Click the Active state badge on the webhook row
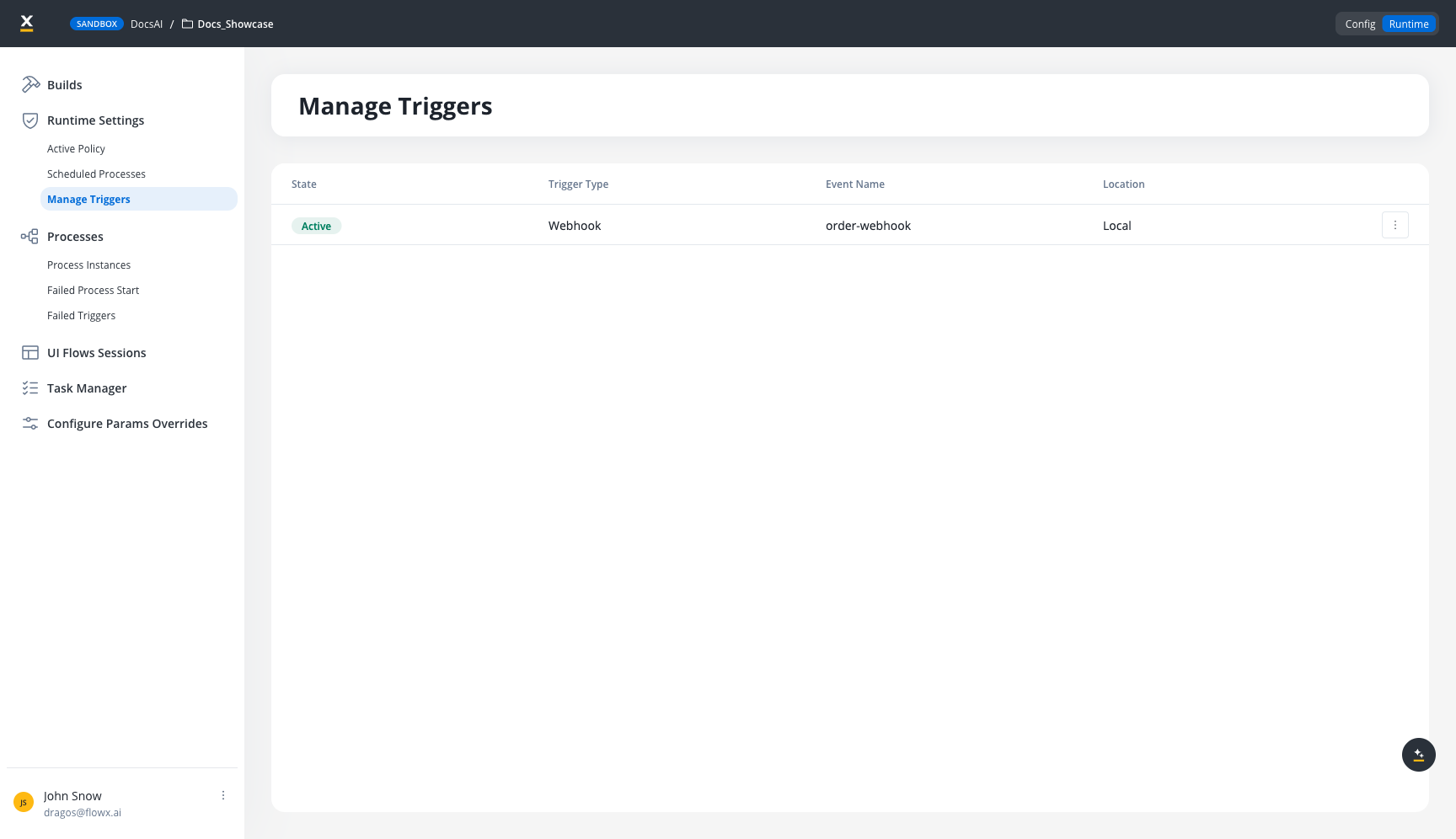The image size is (1456, 839). [x=316, y=226]
